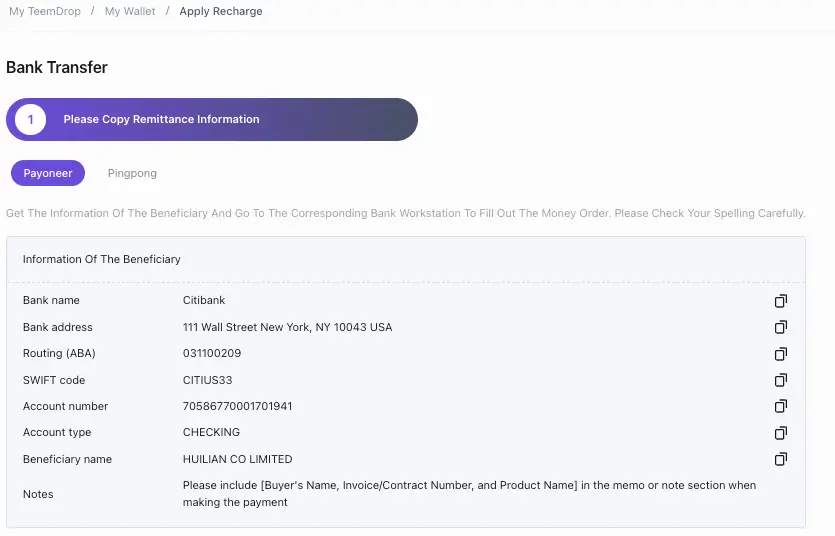This screenshot has height=536, width=835.
Task: Click the Bank Transfer heading
Action: [57, 68]
